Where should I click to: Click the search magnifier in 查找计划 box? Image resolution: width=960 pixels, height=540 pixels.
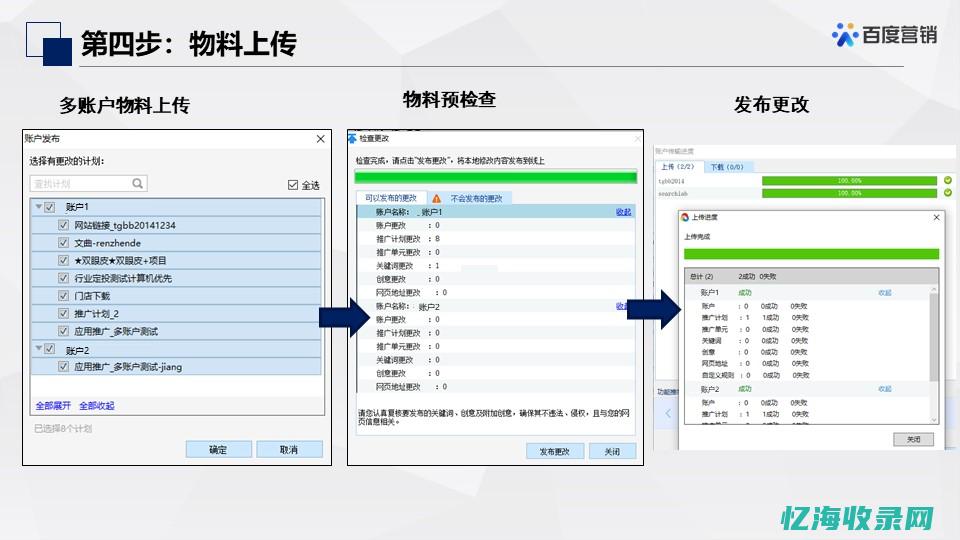[x=138, y=184]
